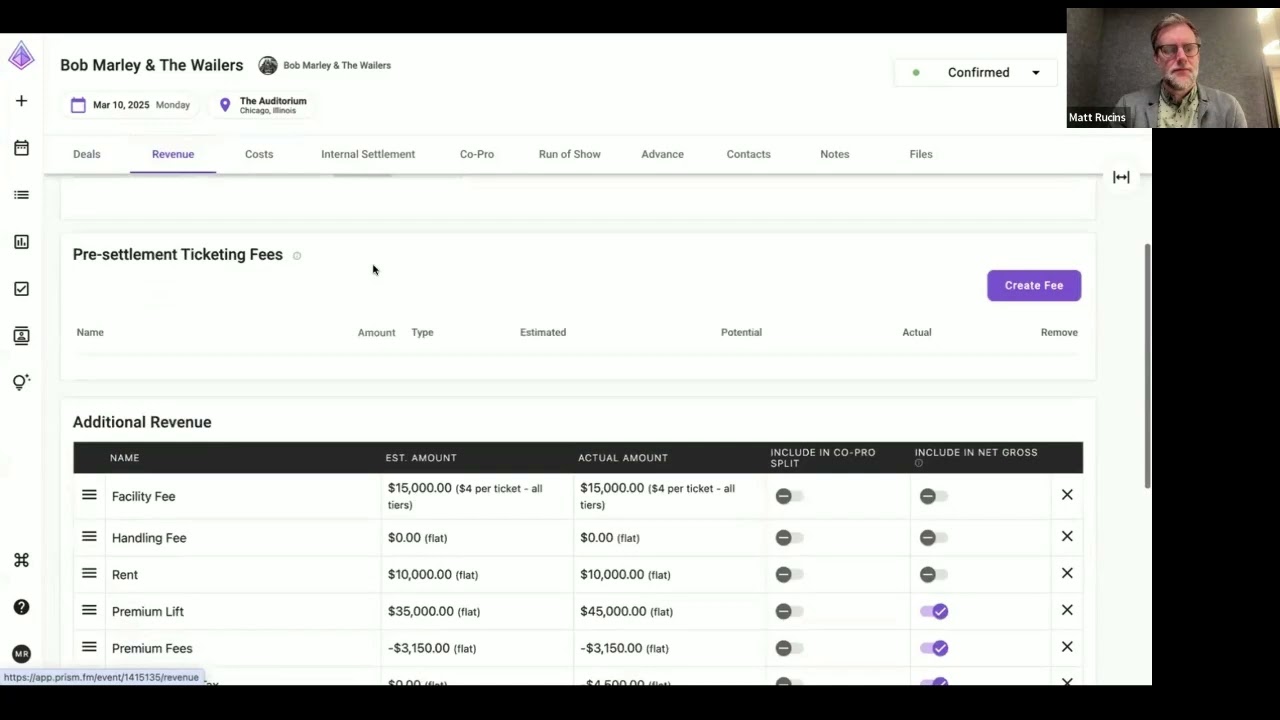Toggle Handling Fee include in net gross
This screenshot has height=720, width=1280.
pyautogui.click(x=933, y=538)
